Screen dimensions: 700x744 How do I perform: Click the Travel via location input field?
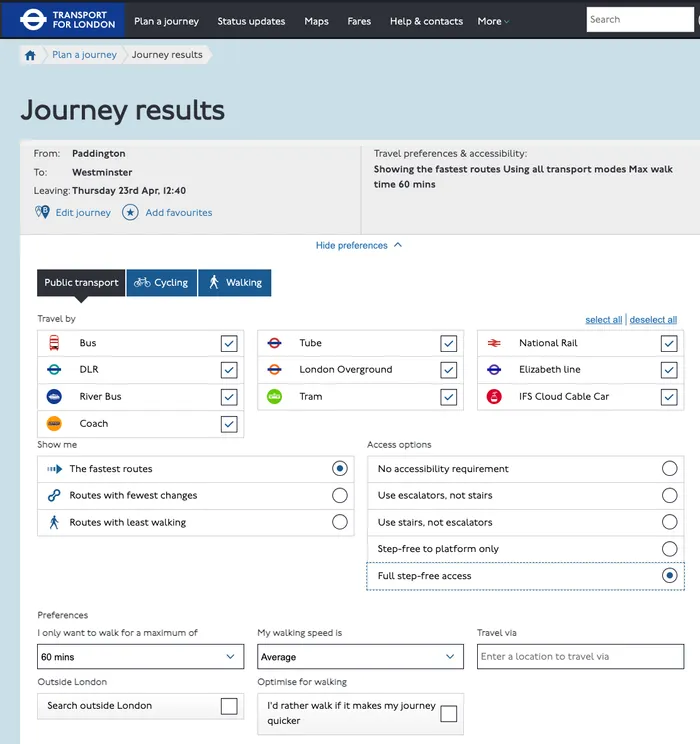[x=580, y=657]
